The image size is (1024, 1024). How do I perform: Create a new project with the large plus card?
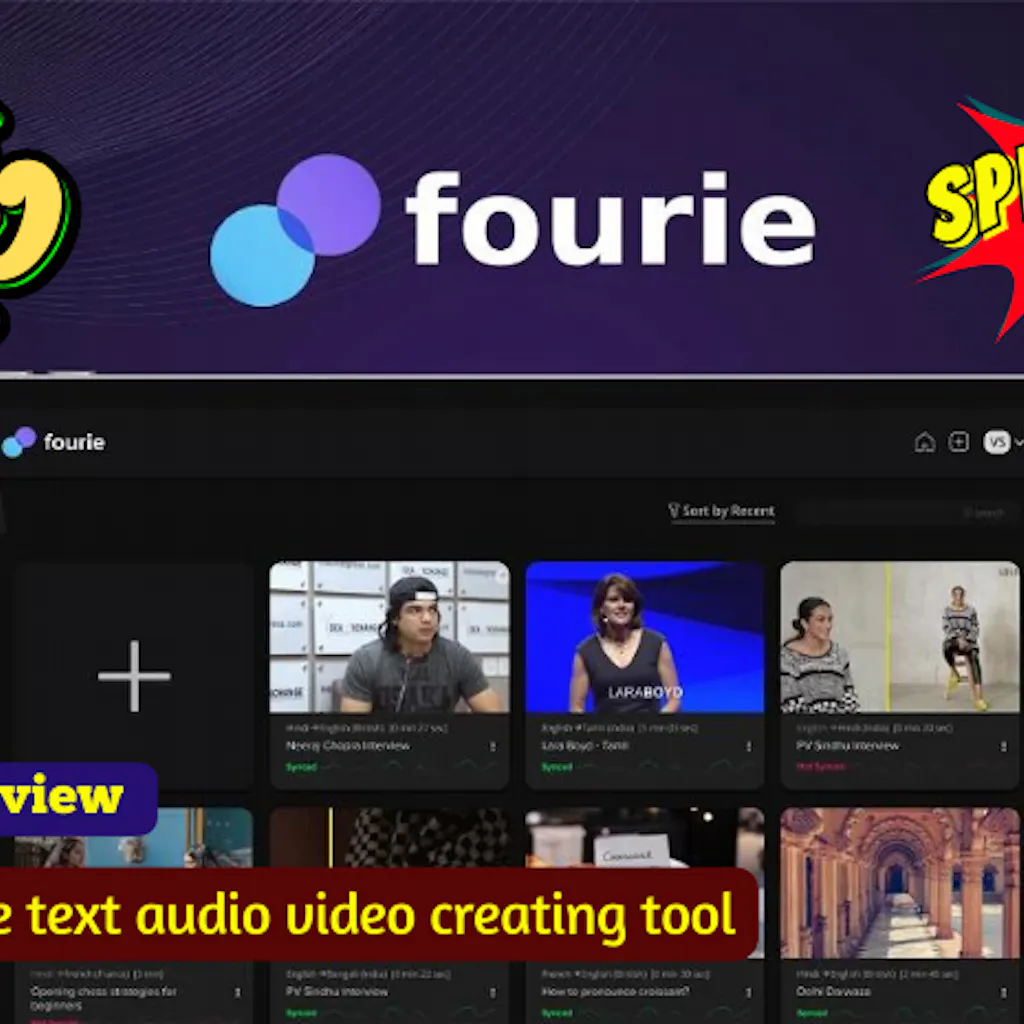[x=134, y=676]
